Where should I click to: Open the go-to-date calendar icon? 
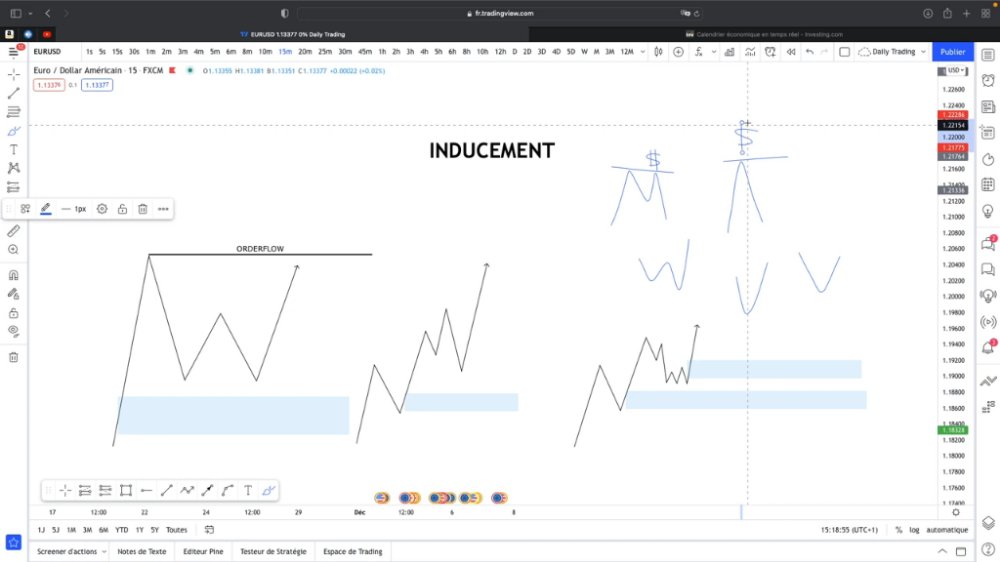point(209,530)
